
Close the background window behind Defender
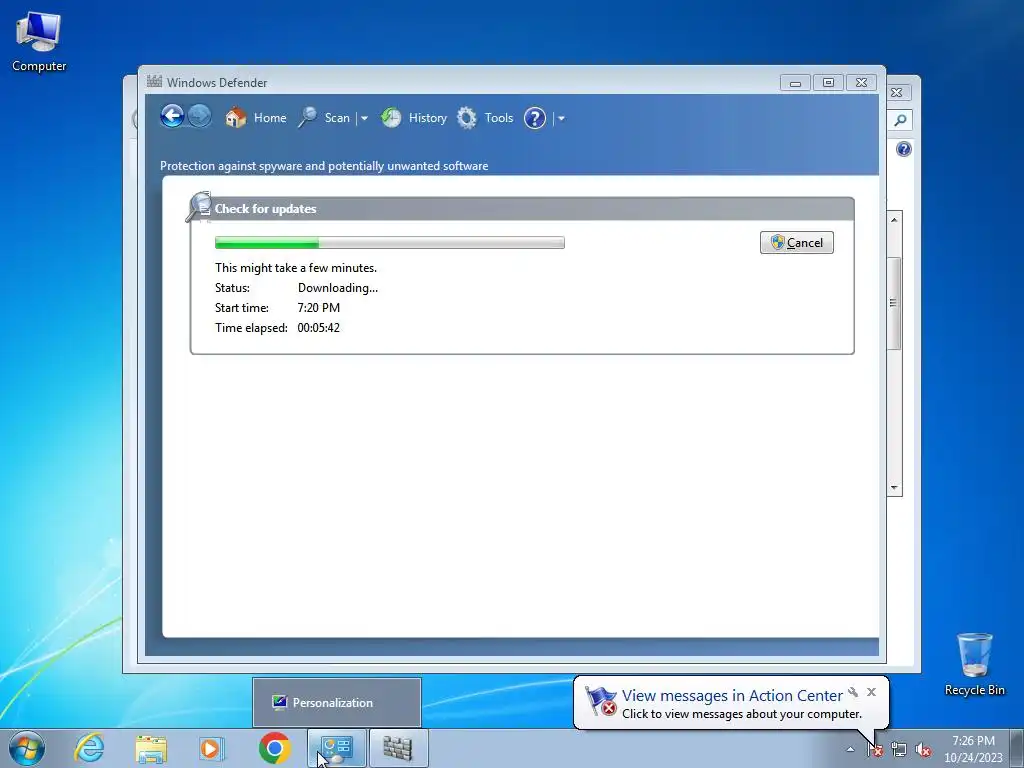[x=897, y=93]
